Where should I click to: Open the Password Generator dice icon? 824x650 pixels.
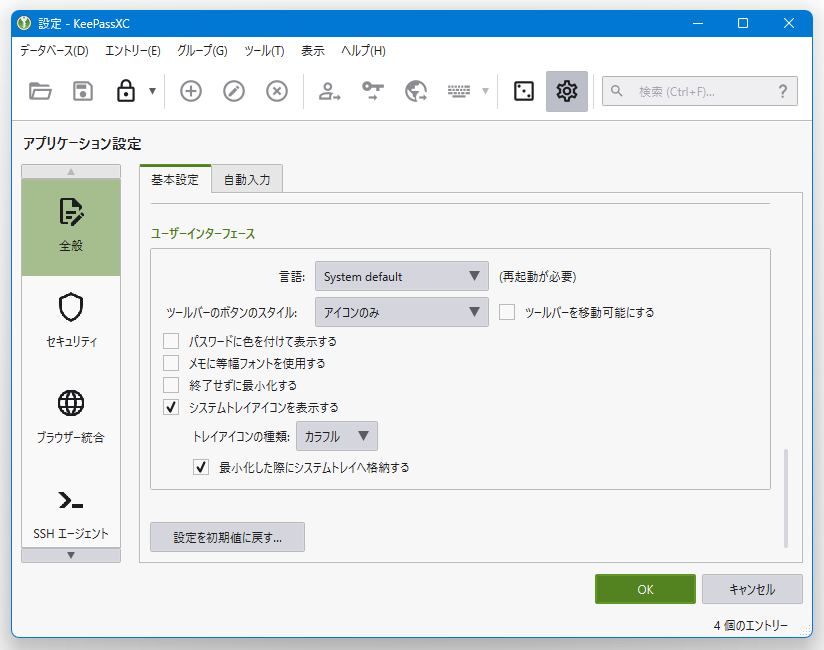click(x=524, y=91)
